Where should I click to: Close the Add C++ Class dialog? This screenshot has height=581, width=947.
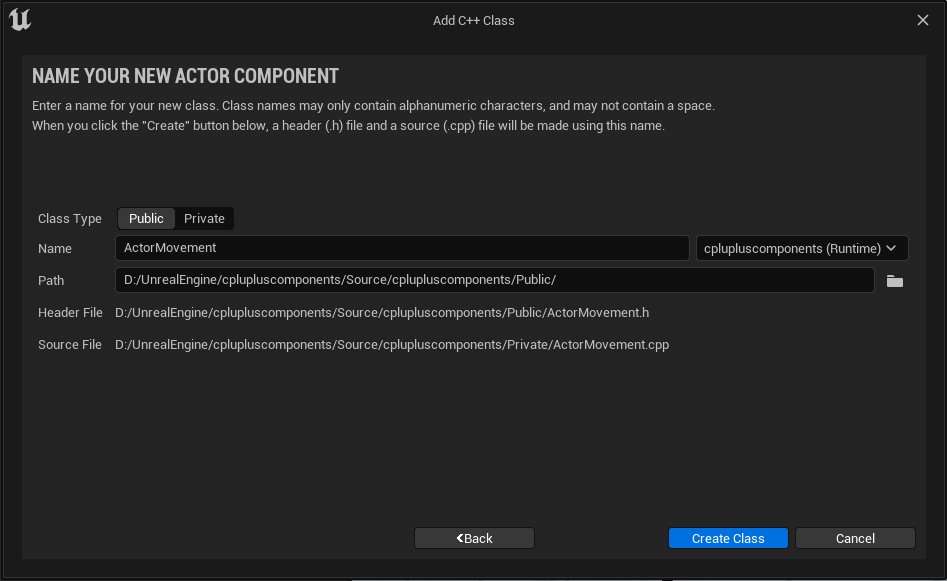point(922,20)
